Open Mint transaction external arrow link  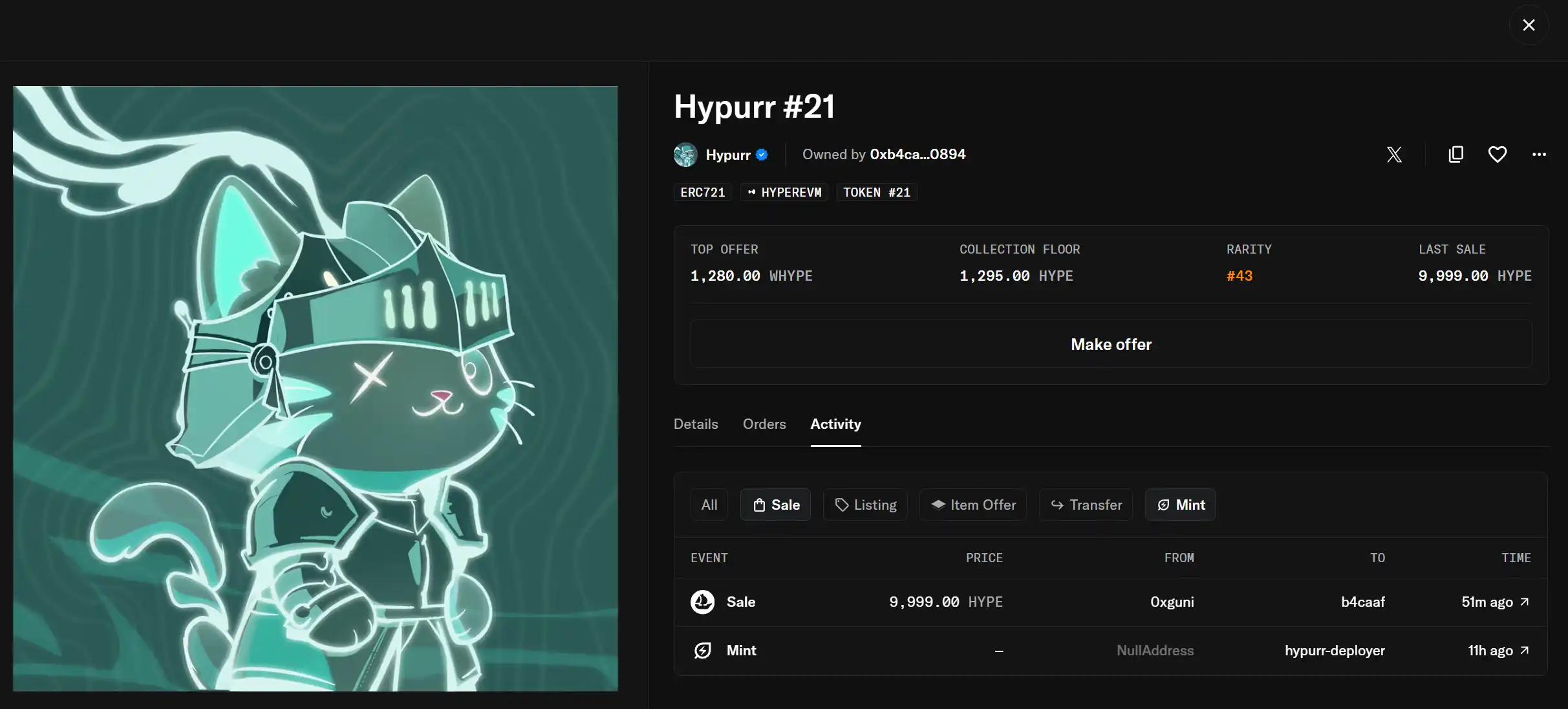[1524, 651]
